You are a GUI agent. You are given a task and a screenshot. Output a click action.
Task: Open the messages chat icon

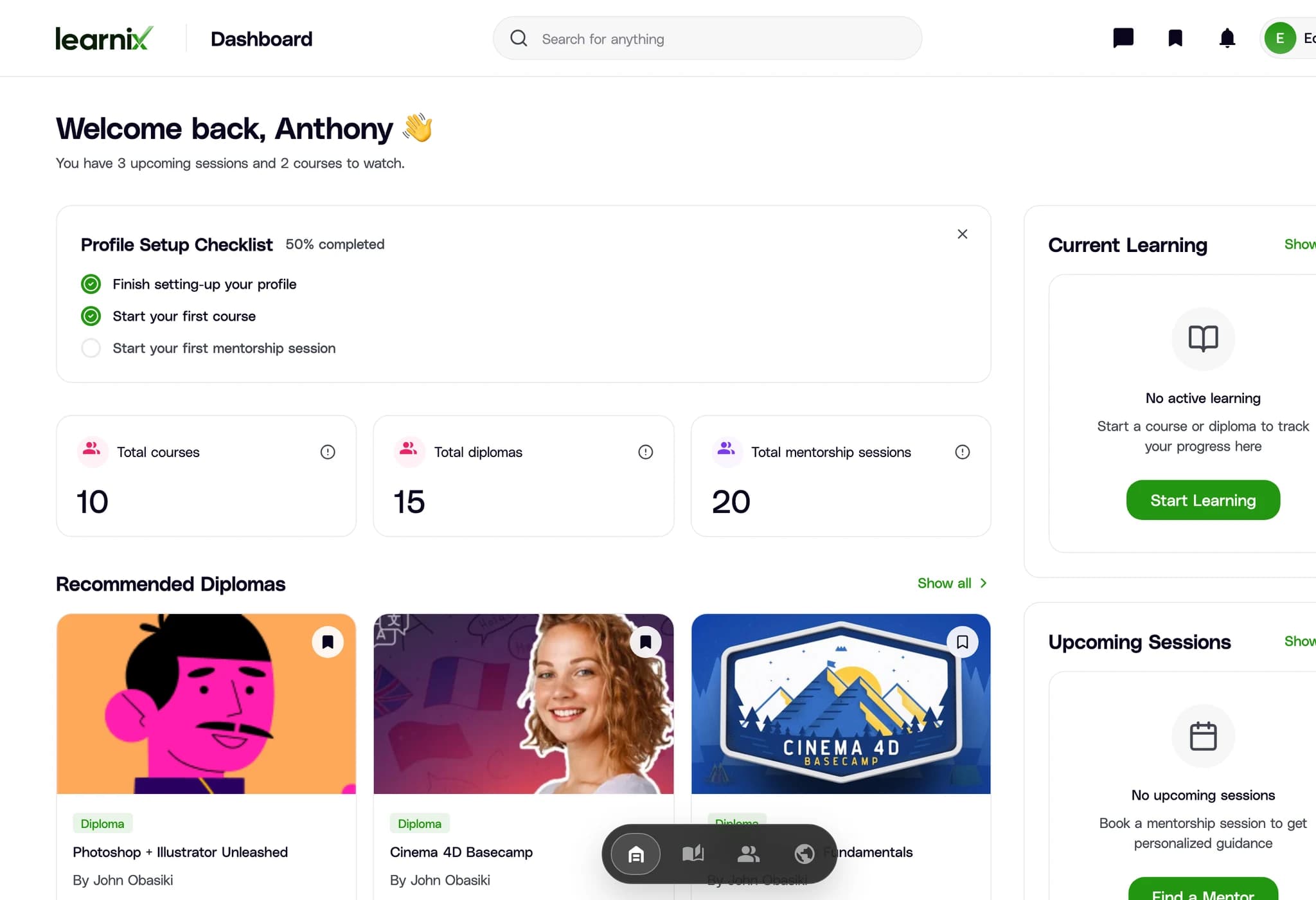[x=1123, y=39]
